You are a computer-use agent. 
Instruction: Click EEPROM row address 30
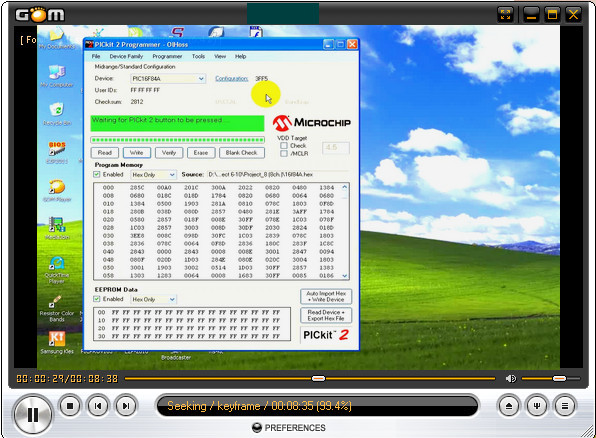(101, 336)
